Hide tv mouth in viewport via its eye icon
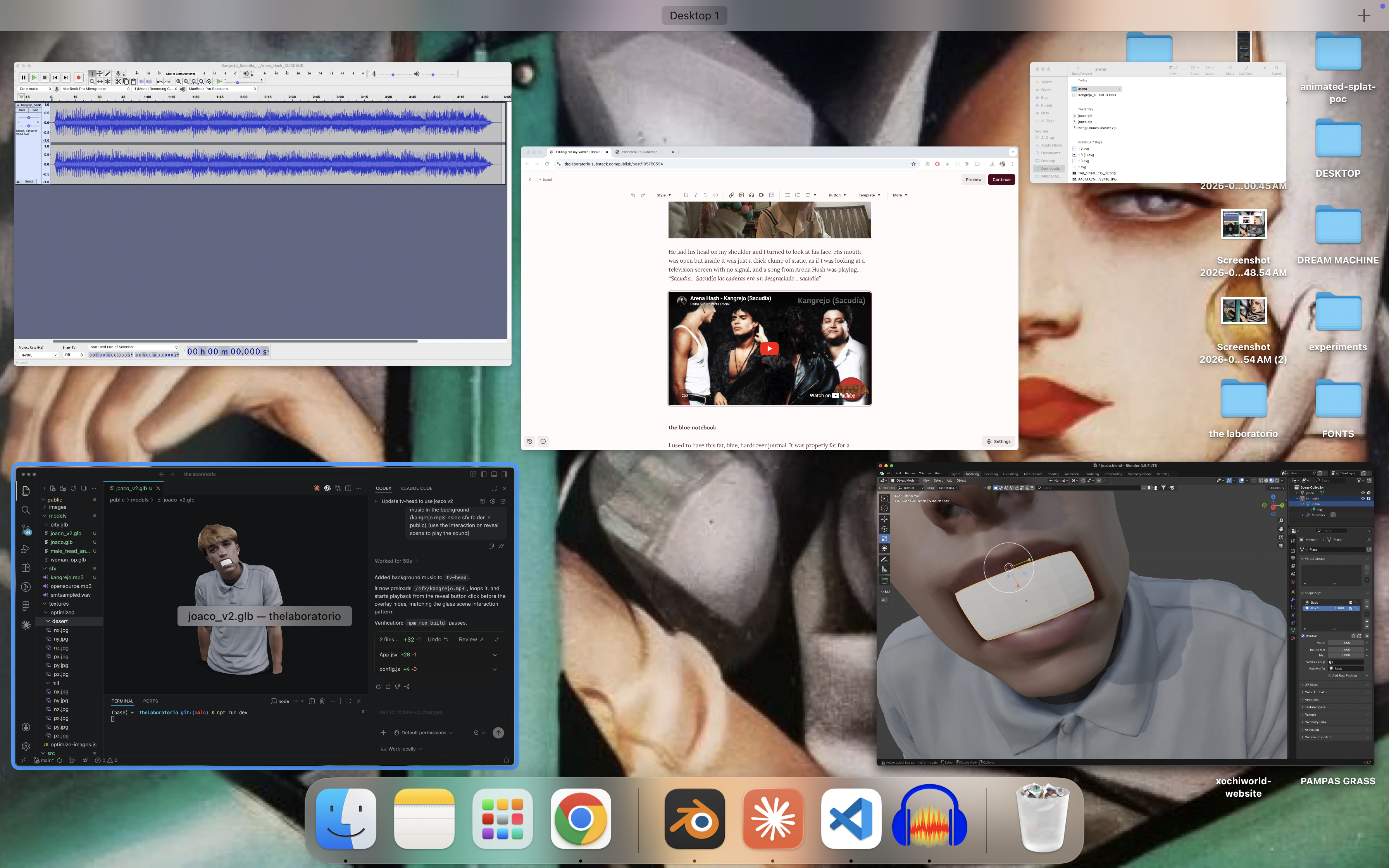The width and height of the screenshot is (1389, 868). coord(1363,498)
